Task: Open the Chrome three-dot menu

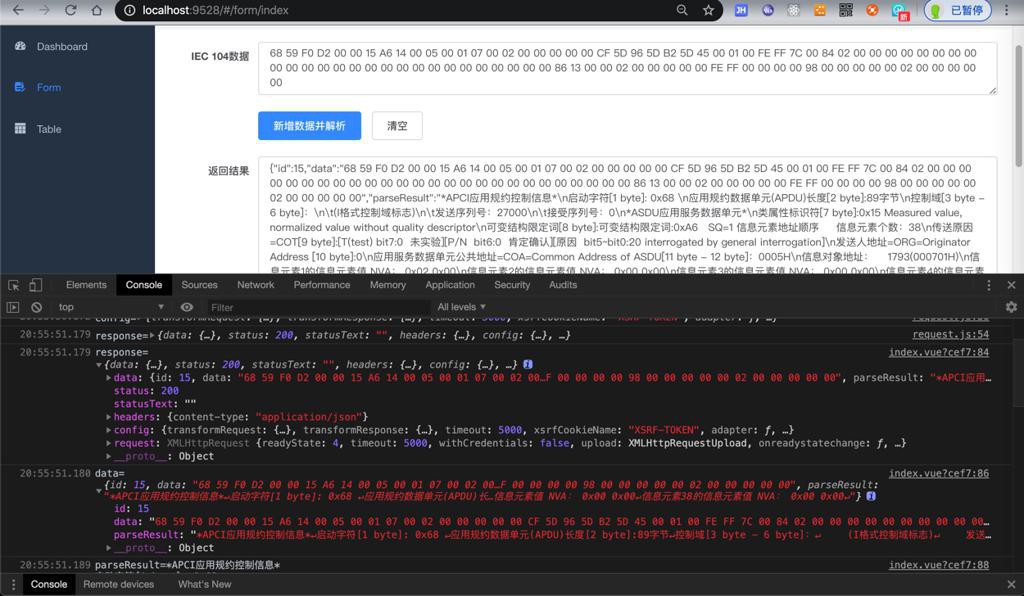Action: pos(1006,10)
